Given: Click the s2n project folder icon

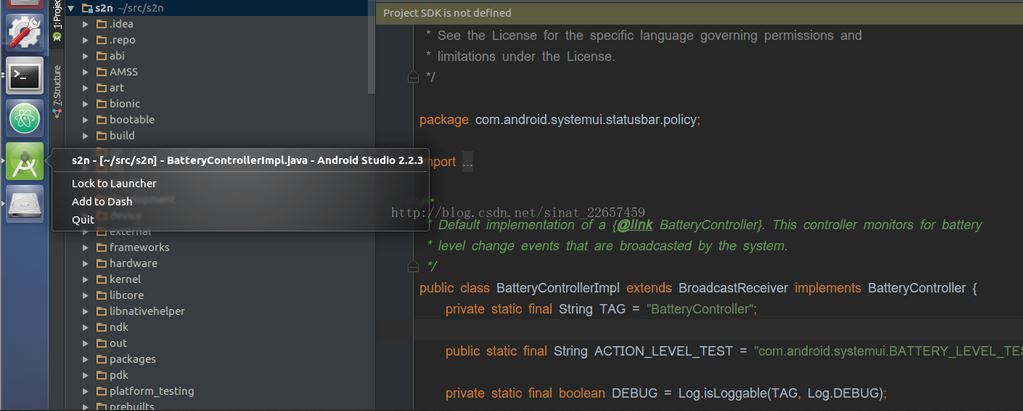Looking at the screenshot, I should (87, 8).
